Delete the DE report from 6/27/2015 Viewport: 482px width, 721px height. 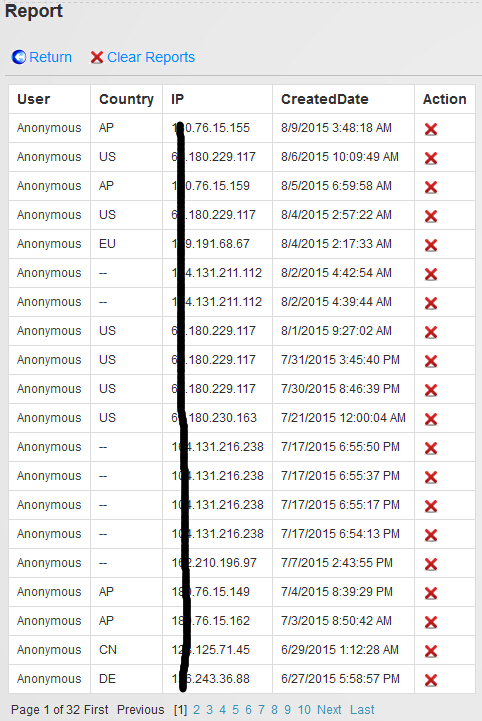[431, 680]
